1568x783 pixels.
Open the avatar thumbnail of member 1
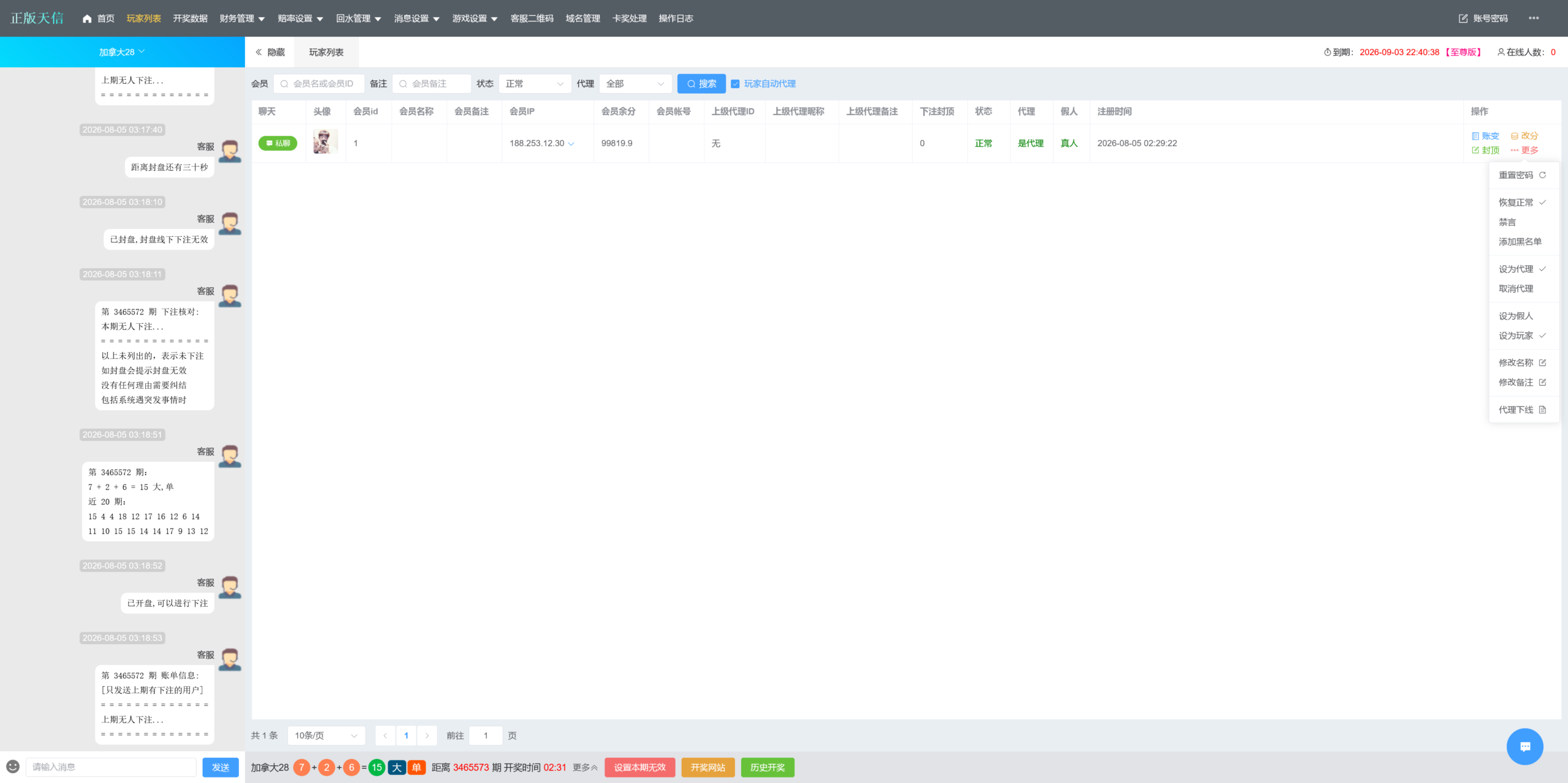point(326,142)
